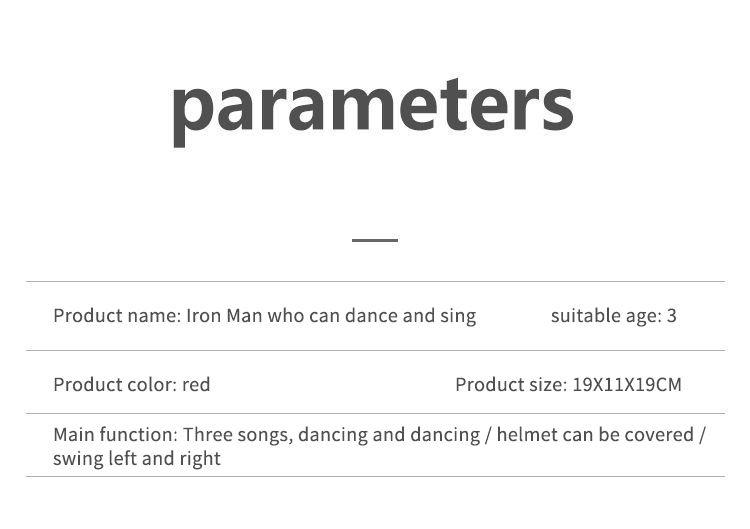Click the "swing left and right" line
750x529 pixels.
(137, 459)
